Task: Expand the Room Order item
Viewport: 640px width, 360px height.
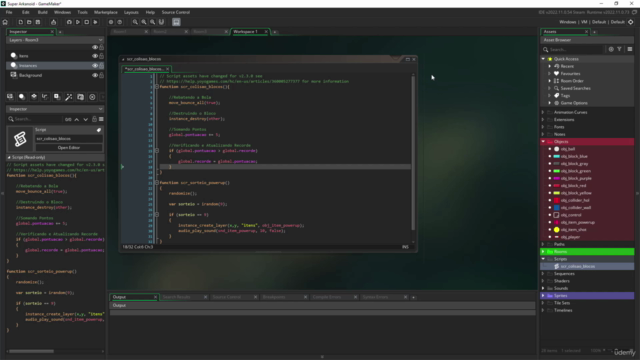Action: (549, 81)
